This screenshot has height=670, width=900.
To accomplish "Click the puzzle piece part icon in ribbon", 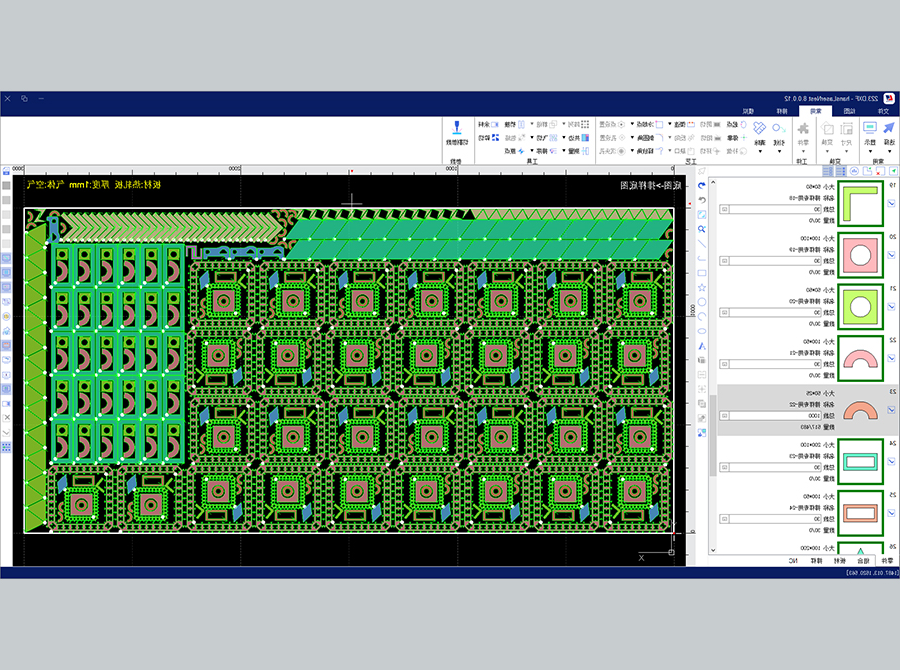I will 803,129.
